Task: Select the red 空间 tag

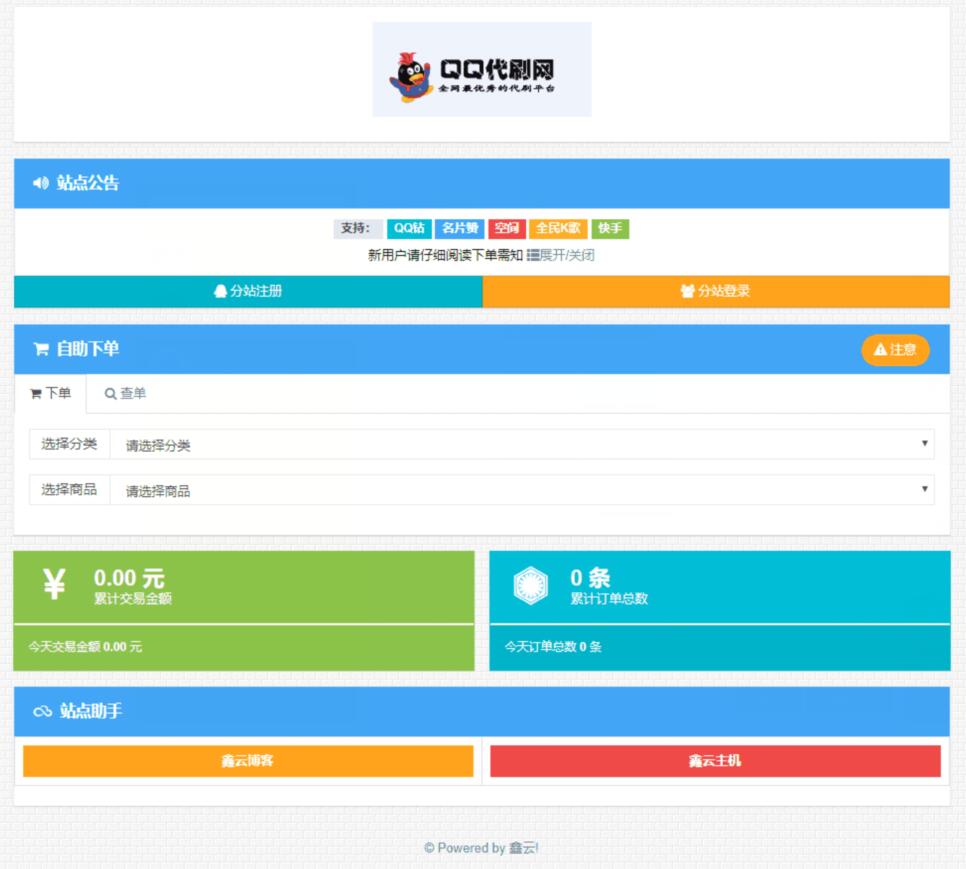Action: tap(507, 228)
